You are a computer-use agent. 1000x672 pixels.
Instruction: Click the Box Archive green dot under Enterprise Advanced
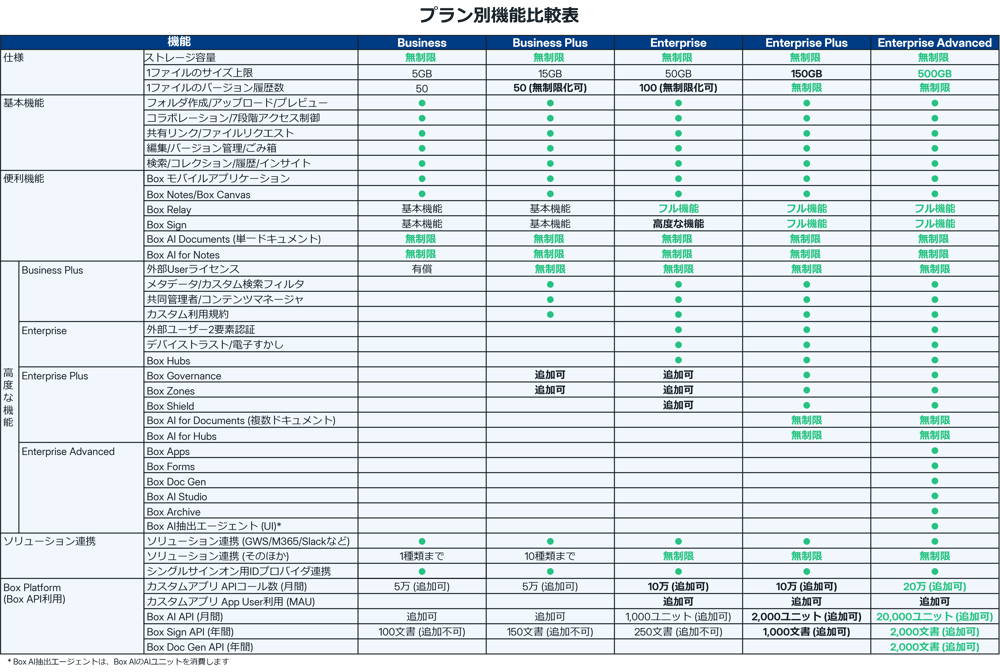tap(935, 511)
